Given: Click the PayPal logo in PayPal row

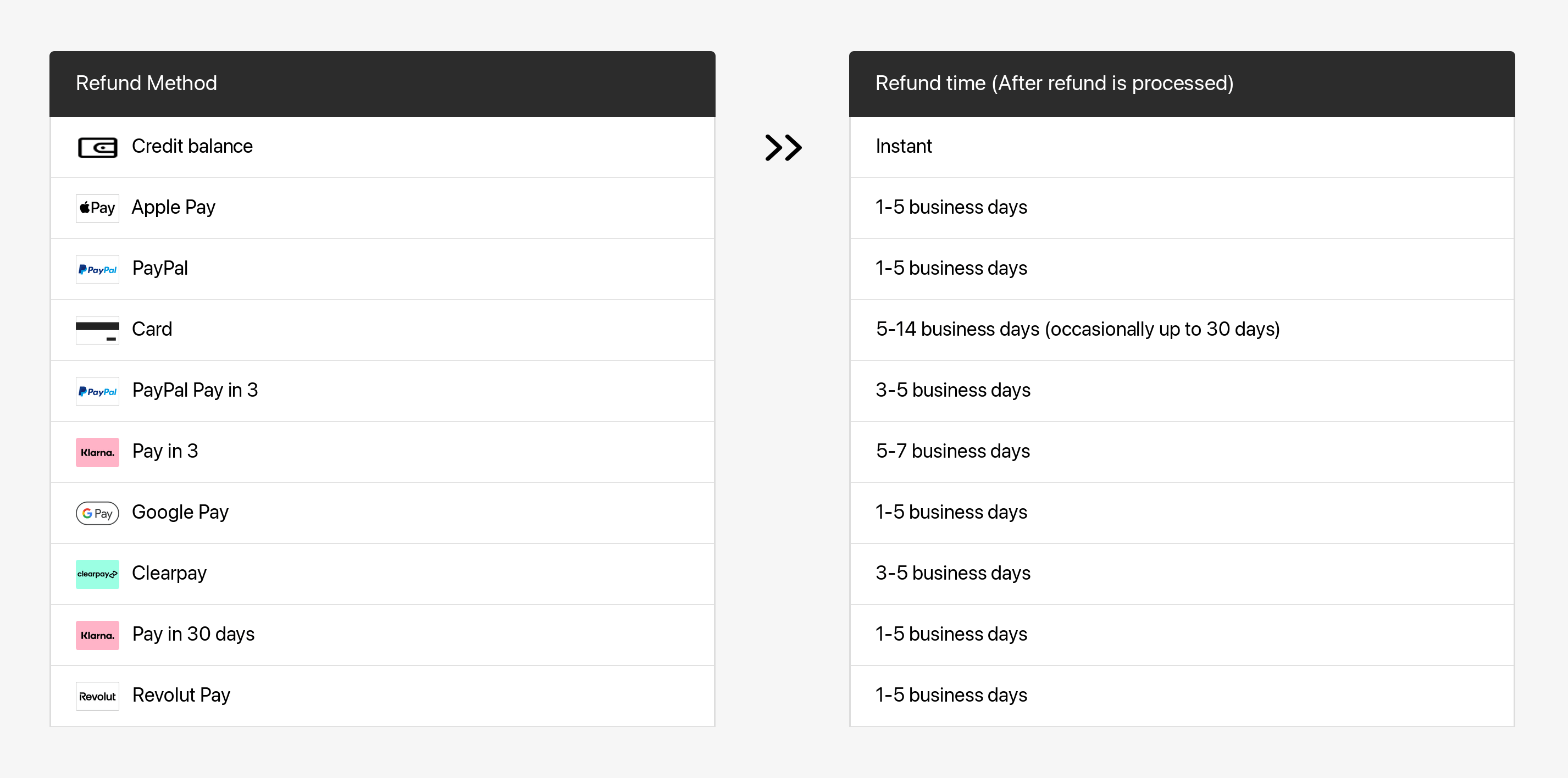Looking at the screenshot, I should point(97,269).
